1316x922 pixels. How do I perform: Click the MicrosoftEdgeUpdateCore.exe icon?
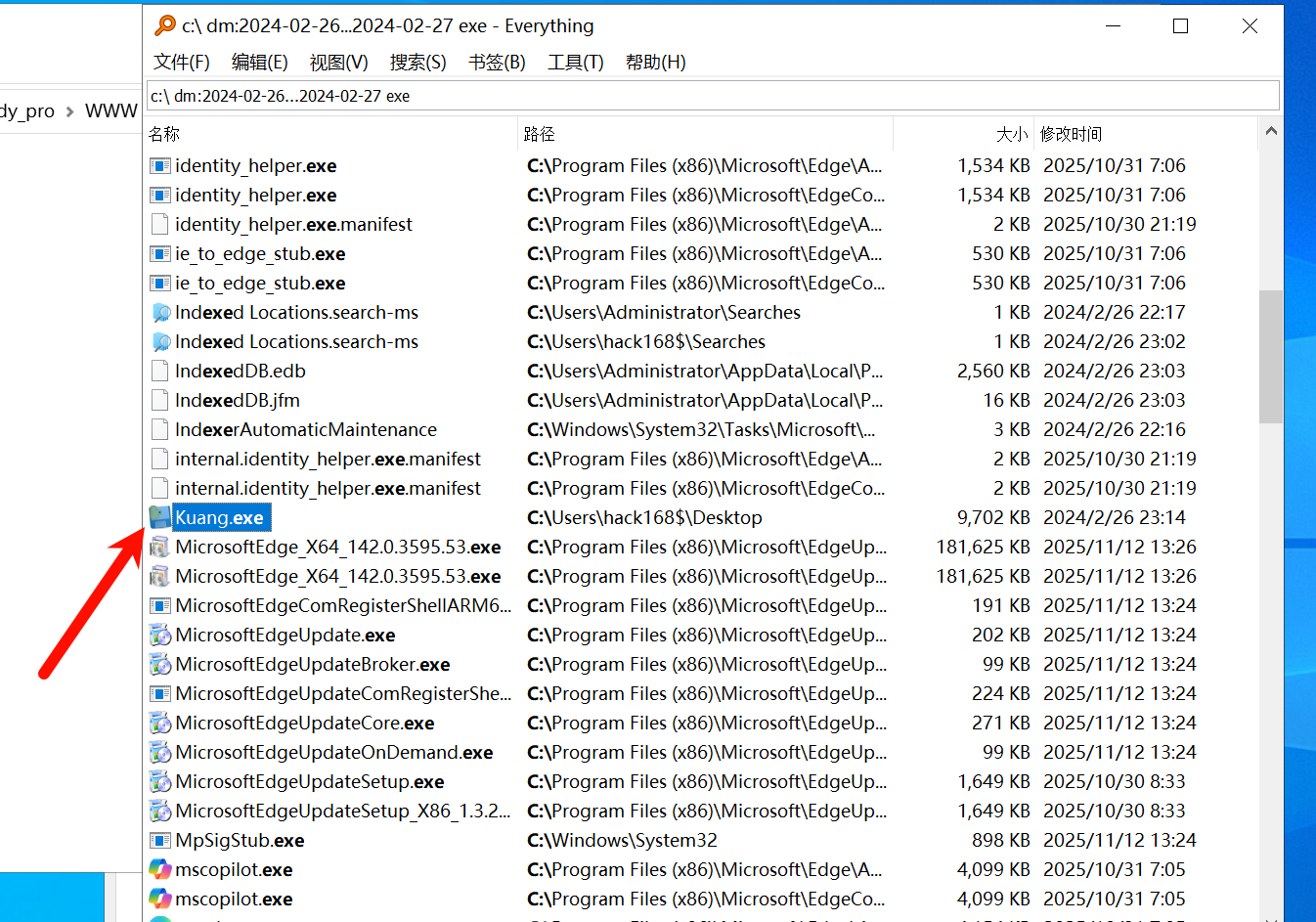[x=160, y=723]
